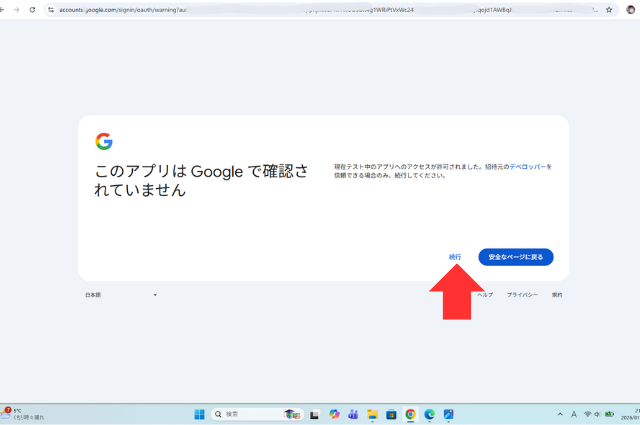The height and width of the screenshot is (425, 640).
Task: Show hidden system tray icons chevron
Action: click(x=559, y=414)
